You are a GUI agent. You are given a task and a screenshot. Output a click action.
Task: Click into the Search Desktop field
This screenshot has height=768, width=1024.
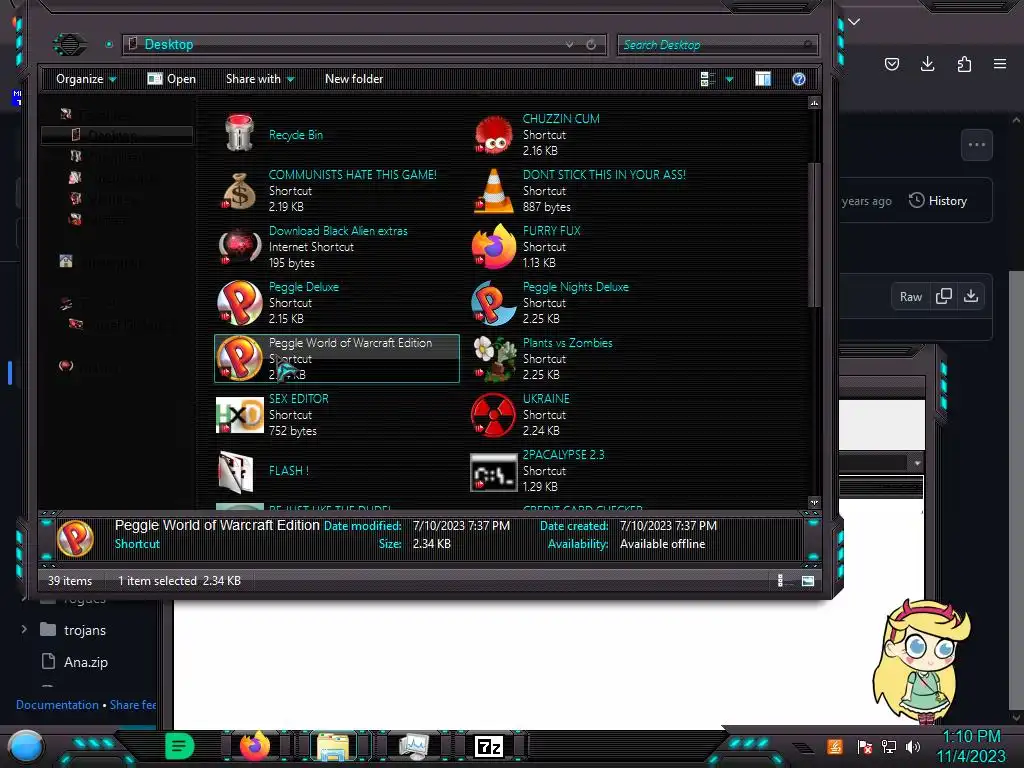pos(717,44)
